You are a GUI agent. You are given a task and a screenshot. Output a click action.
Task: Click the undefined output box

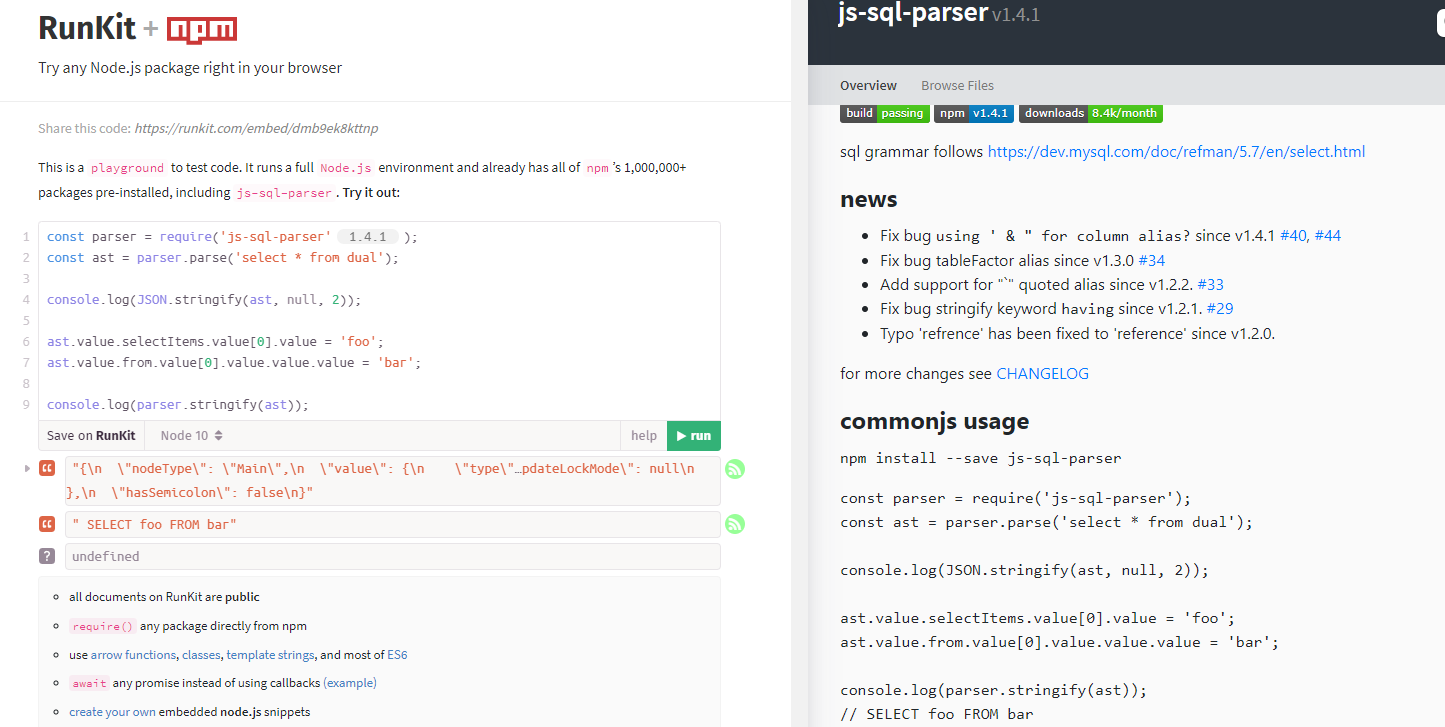pos(393,557)
